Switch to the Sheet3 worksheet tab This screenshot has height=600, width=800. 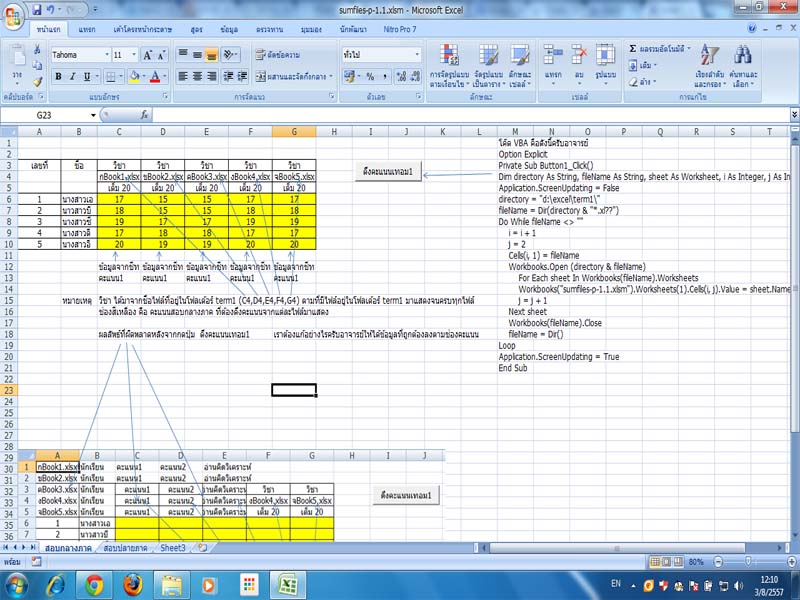click(173, 548)
